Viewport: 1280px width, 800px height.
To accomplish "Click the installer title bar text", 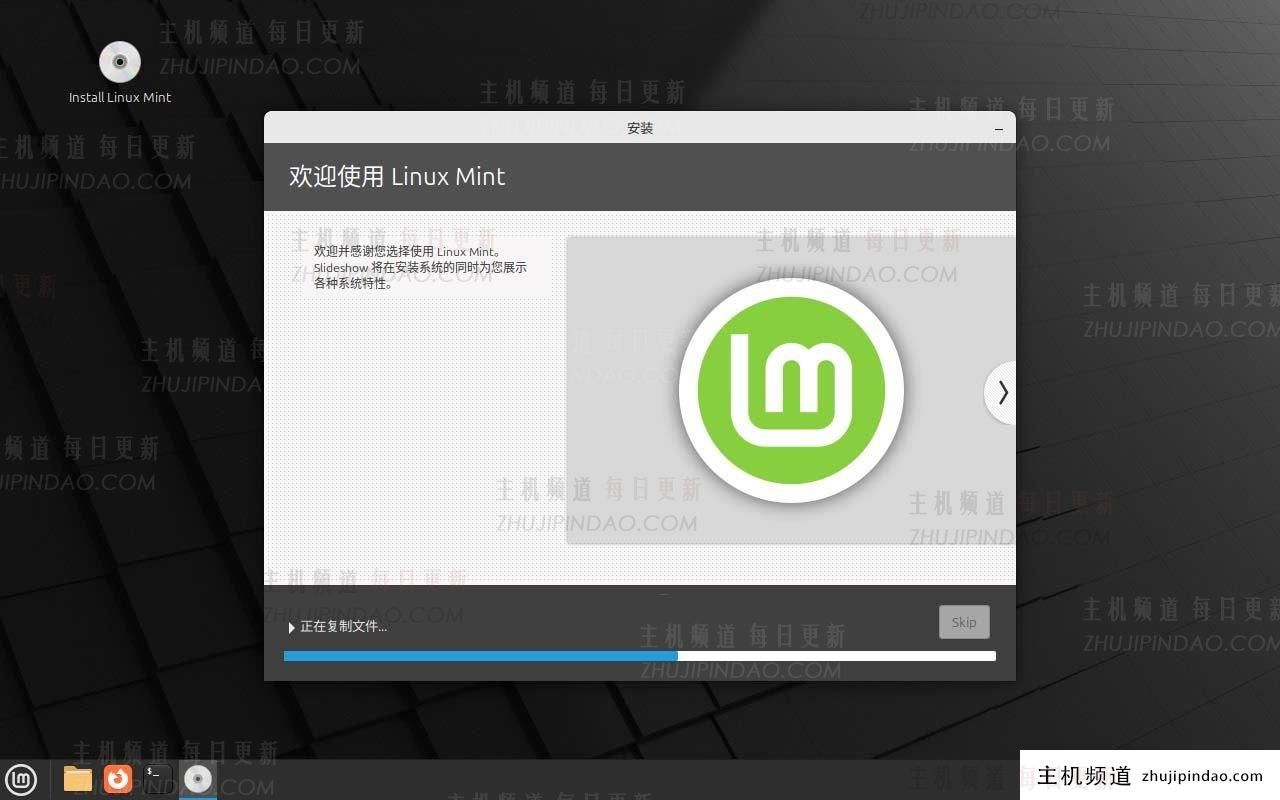I will tap(640, 128).
